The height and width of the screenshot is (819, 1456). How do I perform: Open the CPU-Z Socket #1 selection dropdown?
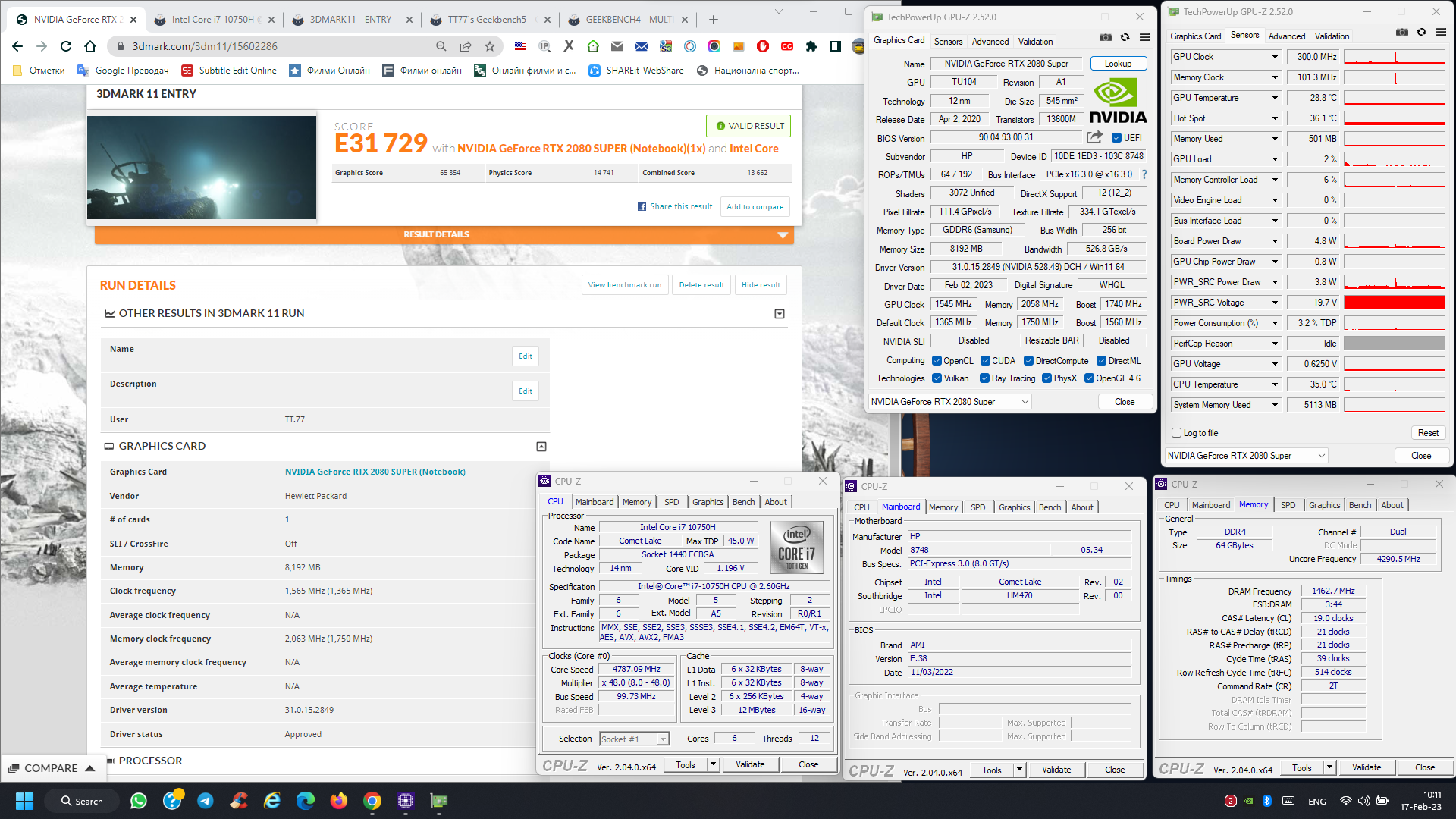pos(634,739)
